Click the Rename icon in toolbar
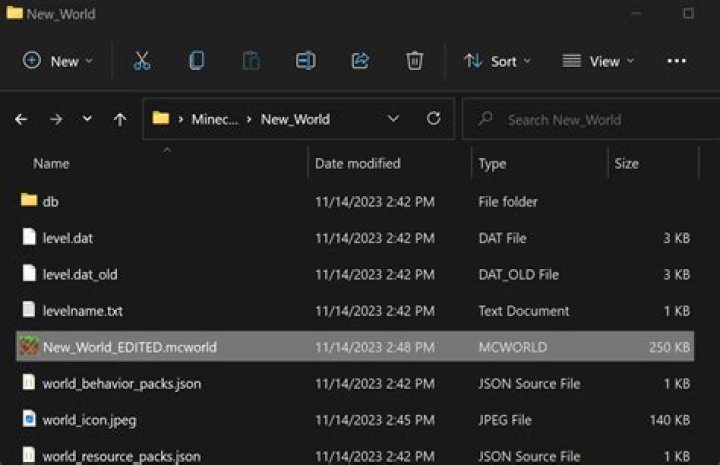This screenshot has height=465, width=720. pos(305,61)
